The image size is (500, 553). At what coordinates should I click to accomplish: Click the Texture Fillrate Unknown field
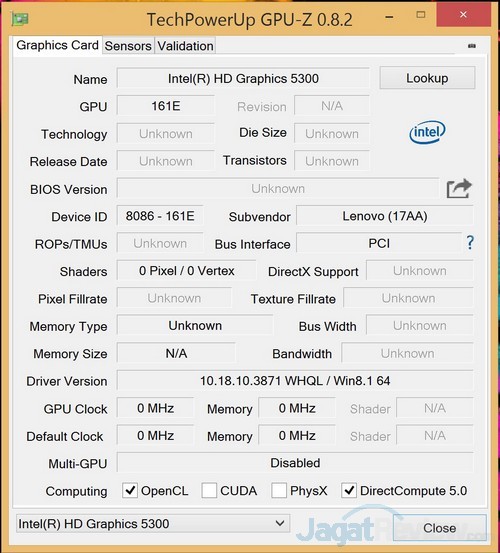click(x=408, y=298)
